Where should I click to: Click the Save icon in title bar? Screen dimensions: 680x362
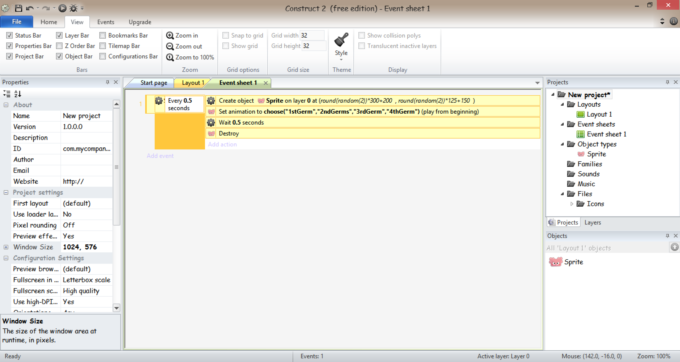tap(18, 8)
